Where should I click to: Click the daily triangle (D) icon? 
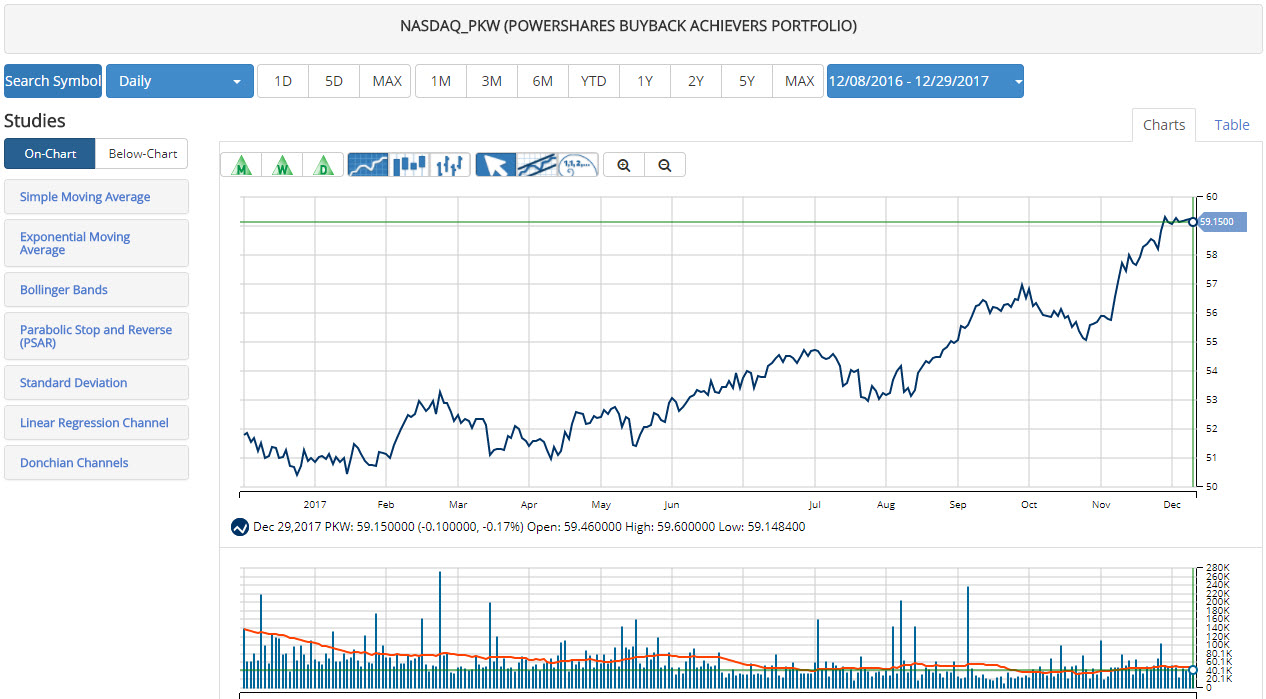[323, 165]
